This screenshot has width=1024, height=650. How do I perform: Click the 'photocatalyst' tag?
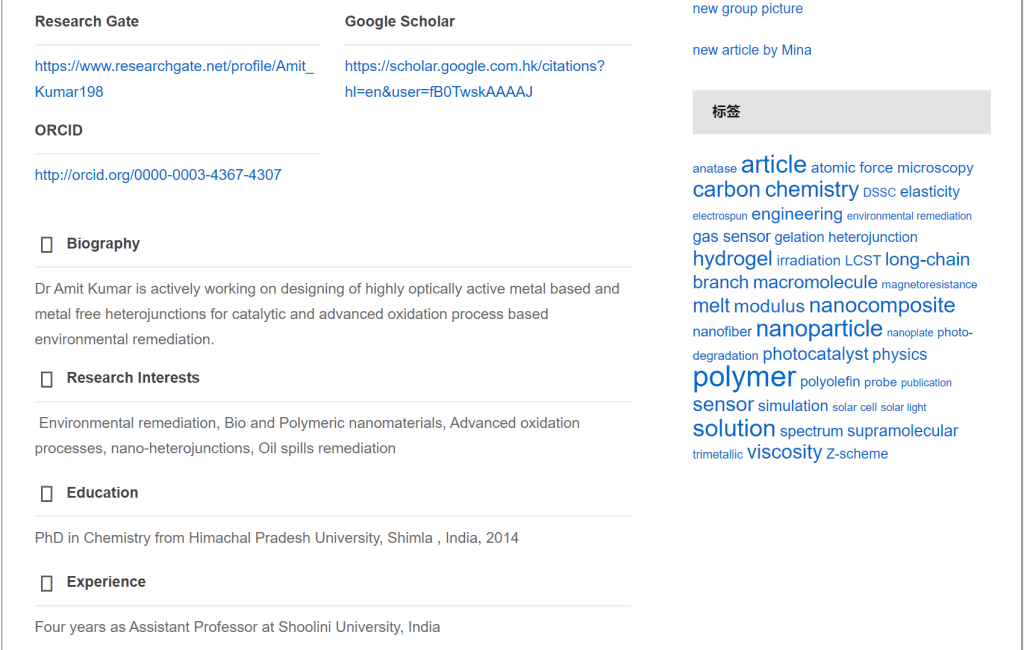815,355
